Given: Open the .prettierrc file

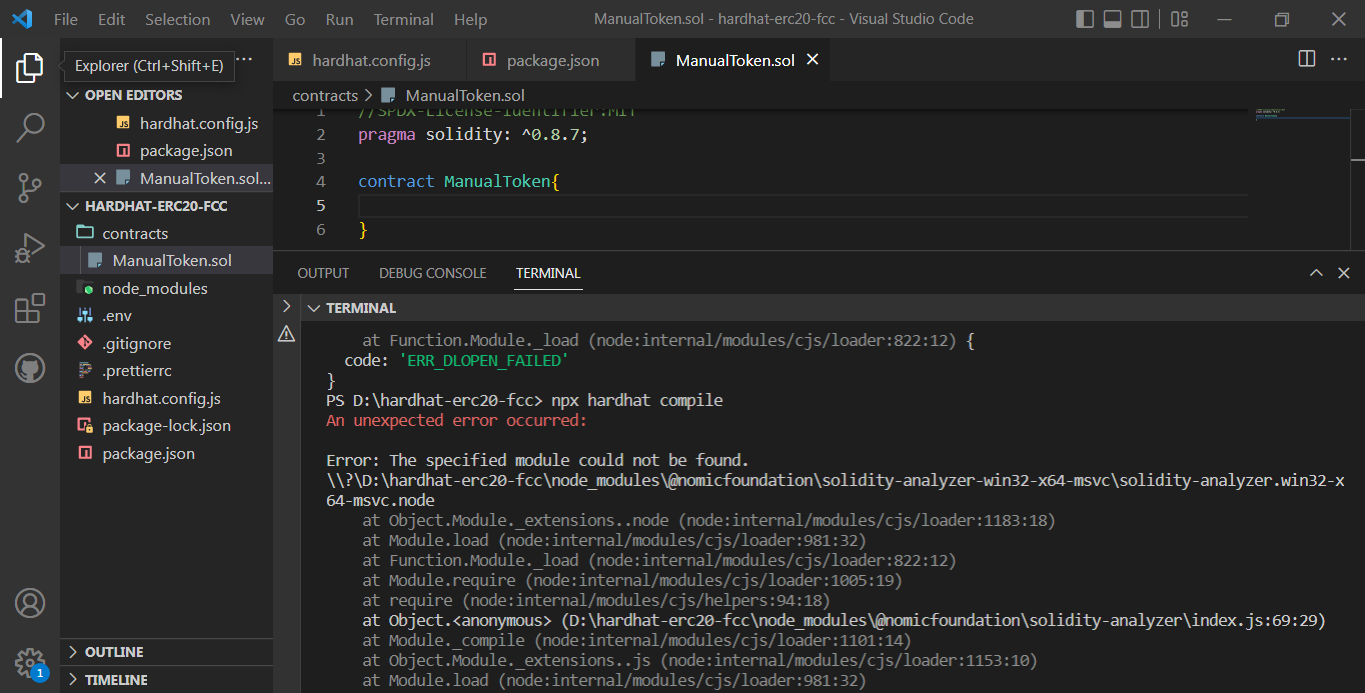Looking at the screenshot, I should 136,370.
